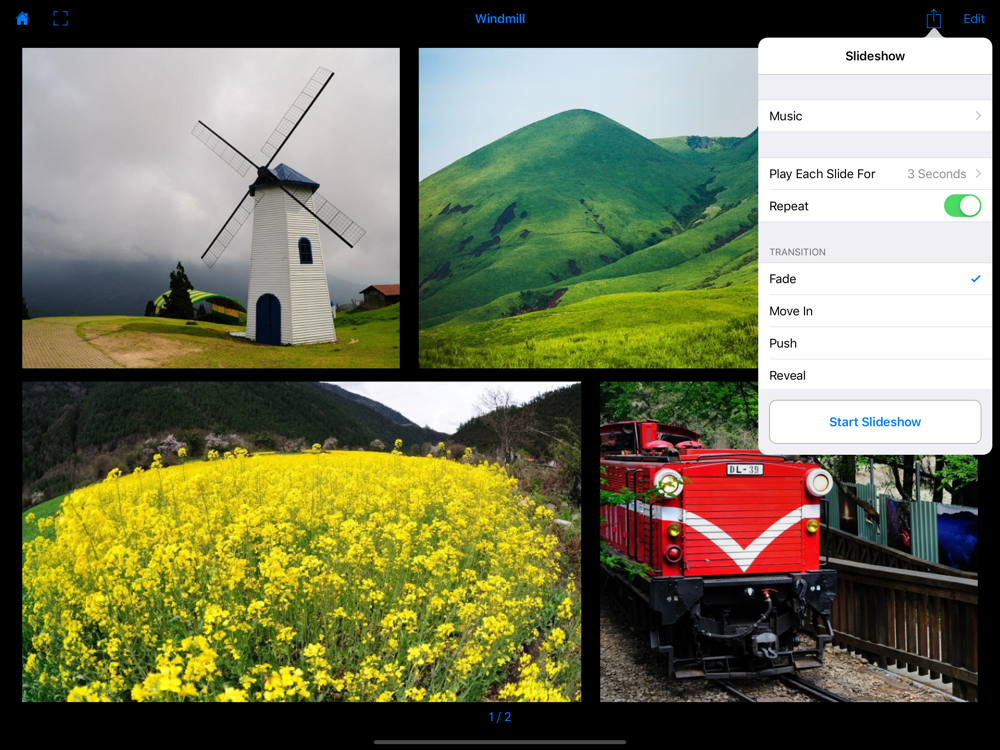Open the windmill photo
This screenshot has width=1000, height=750.
click(211, 208)
